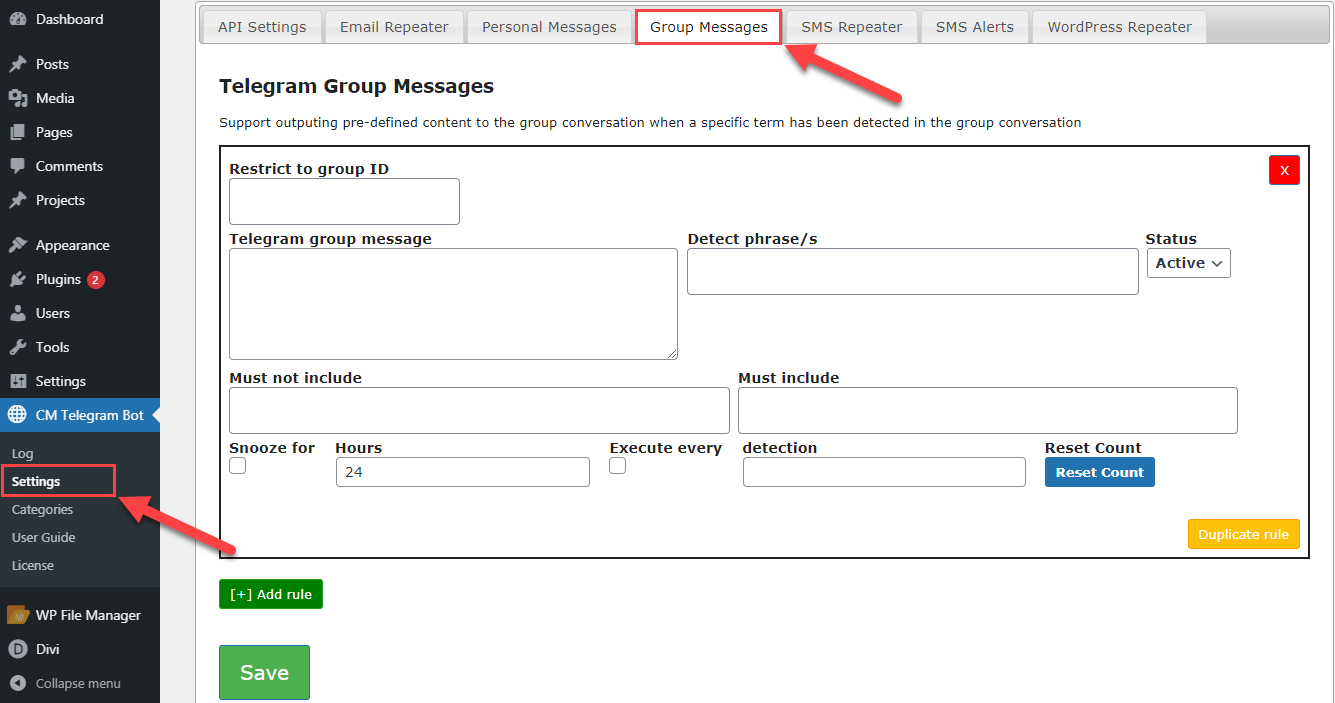Open the SMS Alerts tab
1335x703 pixels.
tap(975, 27)
